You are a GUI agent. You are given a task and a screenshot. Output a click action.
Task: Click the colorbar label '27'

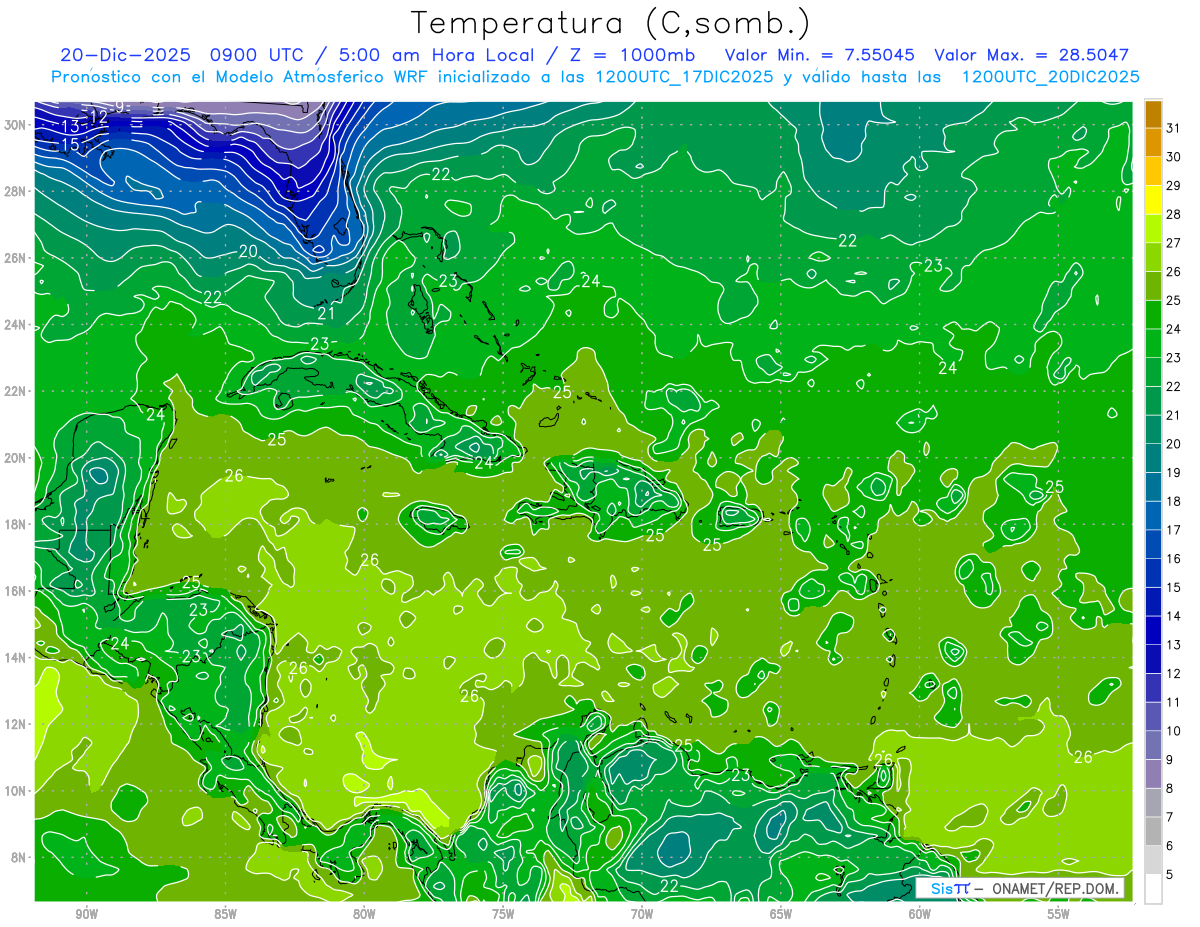click(1174, 243)
